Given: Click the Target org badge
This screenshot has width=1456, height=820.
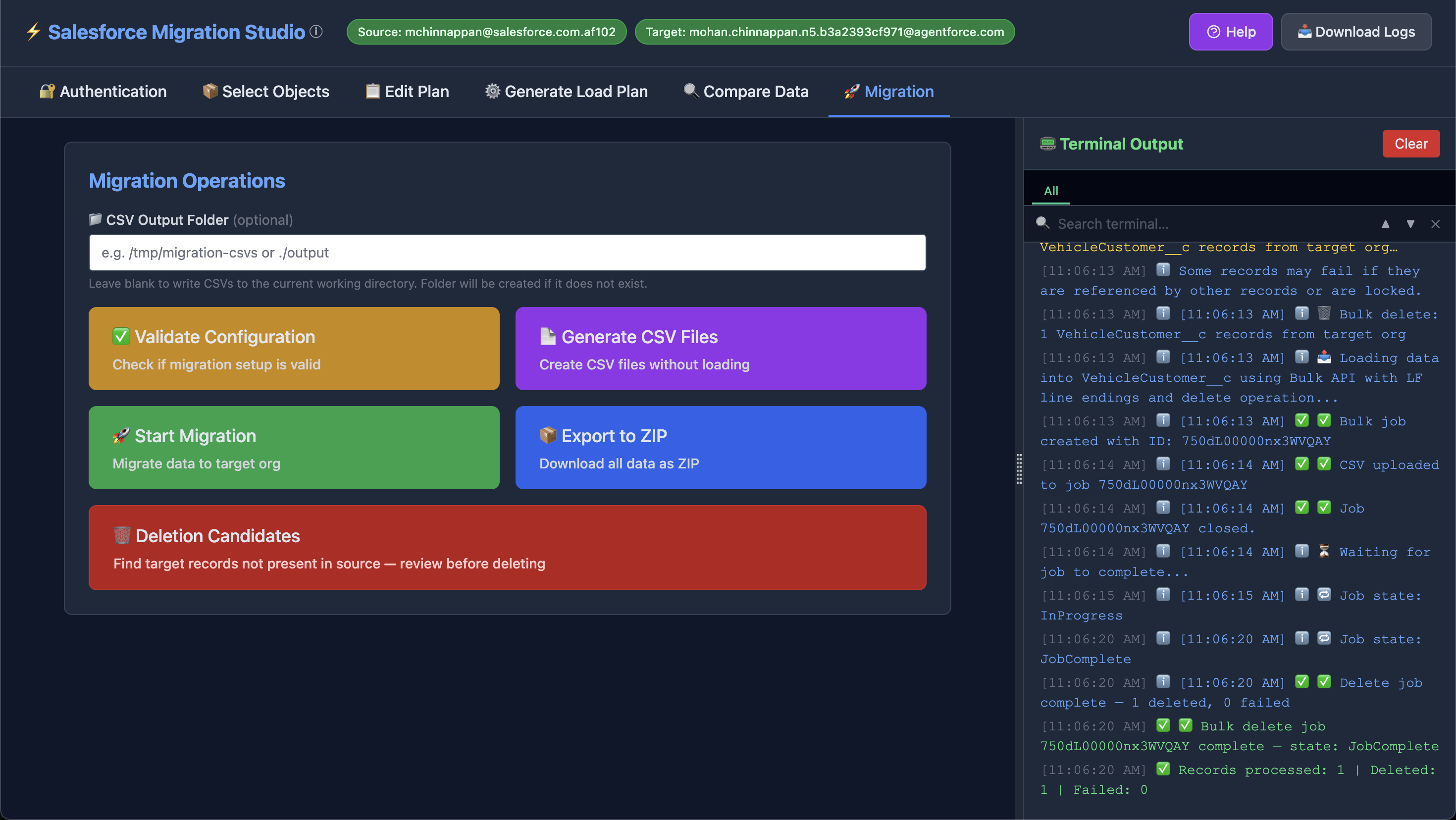Looking at the screenshot, I should 825,32.
